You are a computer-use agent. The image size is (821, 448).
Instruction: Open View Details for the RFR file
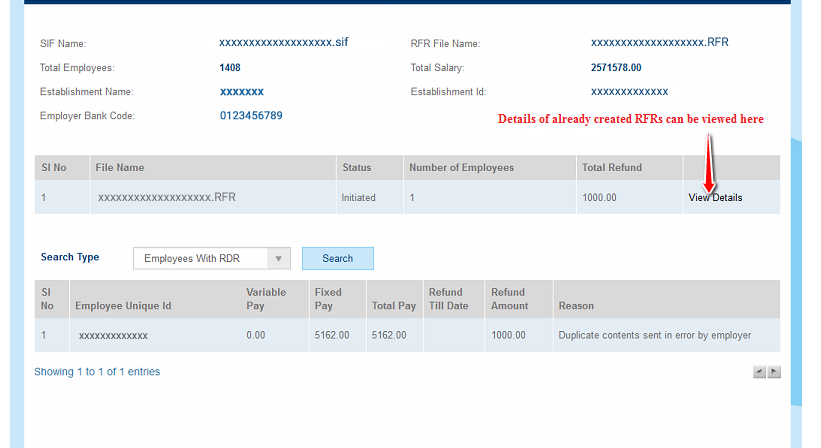pos(715,198)
